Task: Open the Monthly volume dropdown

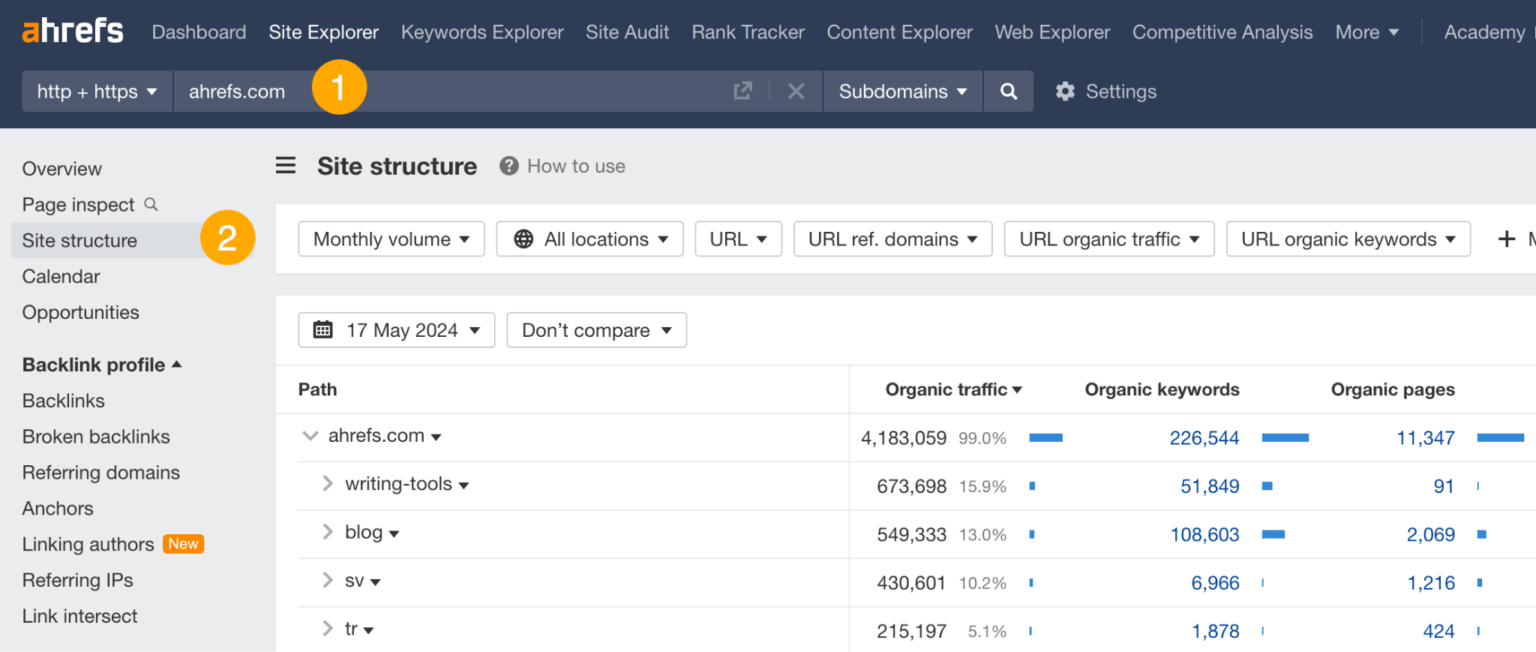Action: (391, 239)
